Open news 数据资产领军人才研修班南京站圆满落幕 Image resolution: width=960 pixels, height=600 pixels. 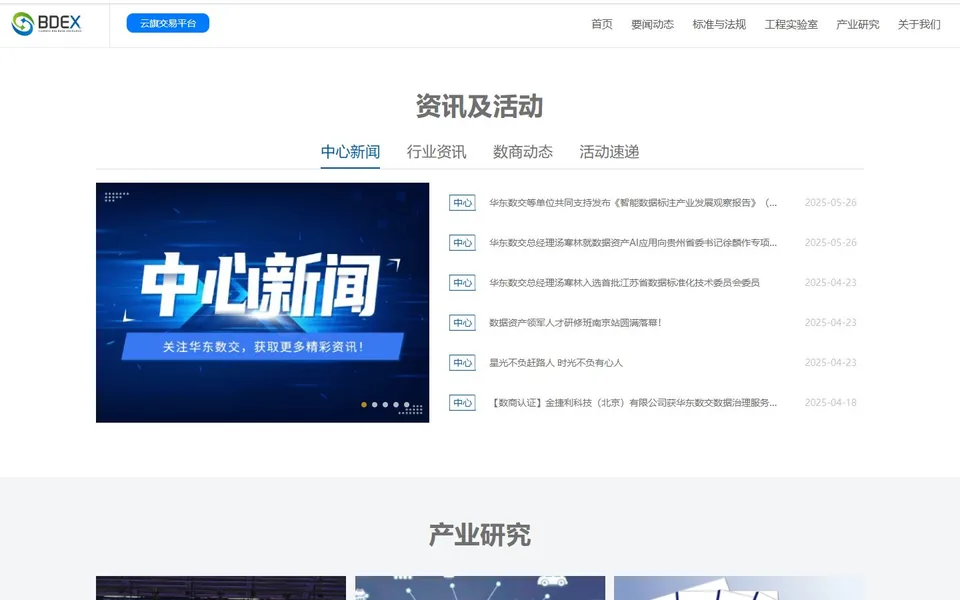575,323
